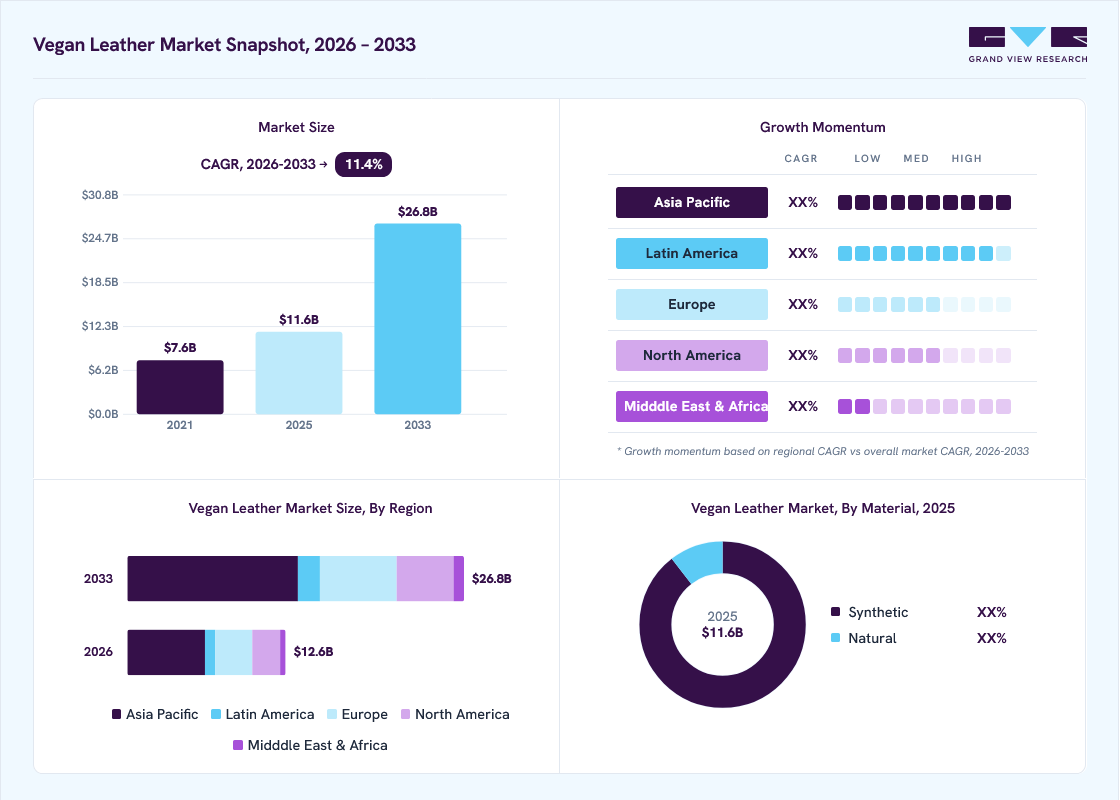This screenshot has height=800, width=1120.
Task: Click the Asia Pacific momentum label
Action: (x=691, y=202)
